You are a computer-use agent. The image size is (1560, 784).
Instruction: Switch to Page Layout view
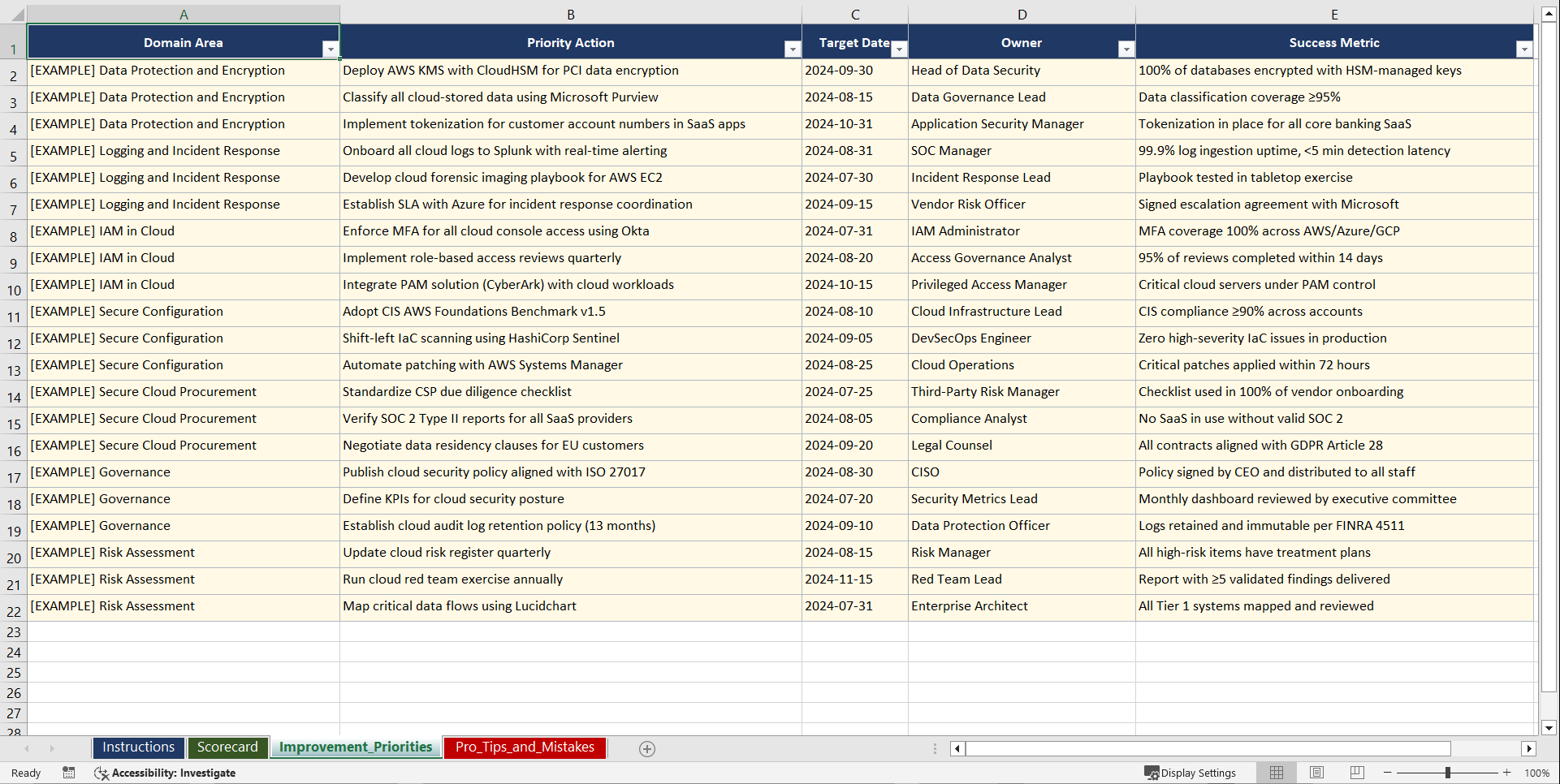pos(1316,773)
